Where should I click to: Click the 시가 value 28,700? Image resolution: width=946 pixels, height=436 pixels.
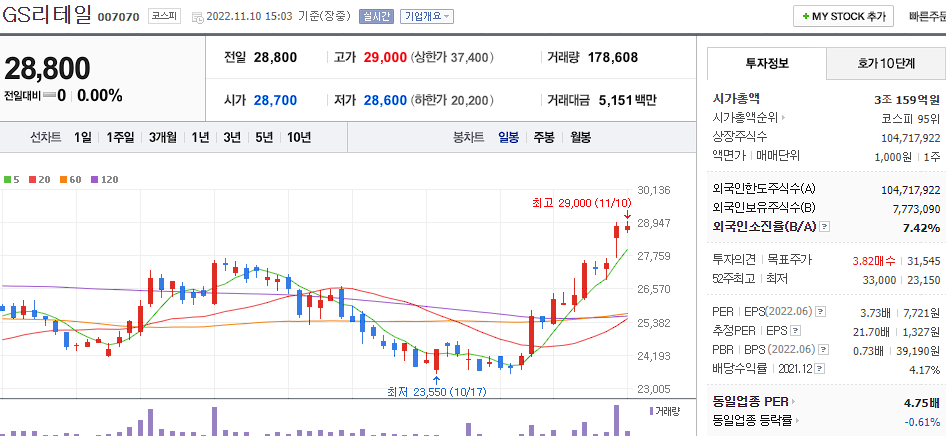click(275, 100)
